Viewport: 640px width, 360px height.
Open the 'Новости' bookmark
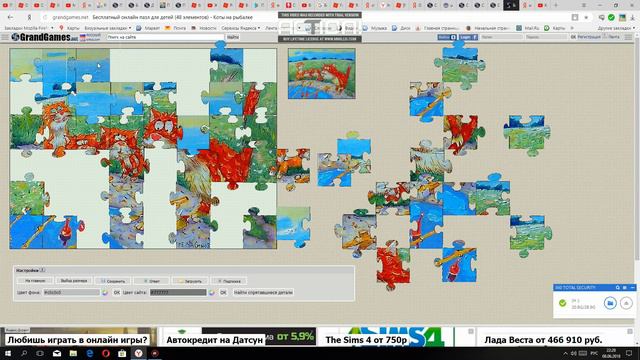tap(204, 28)
